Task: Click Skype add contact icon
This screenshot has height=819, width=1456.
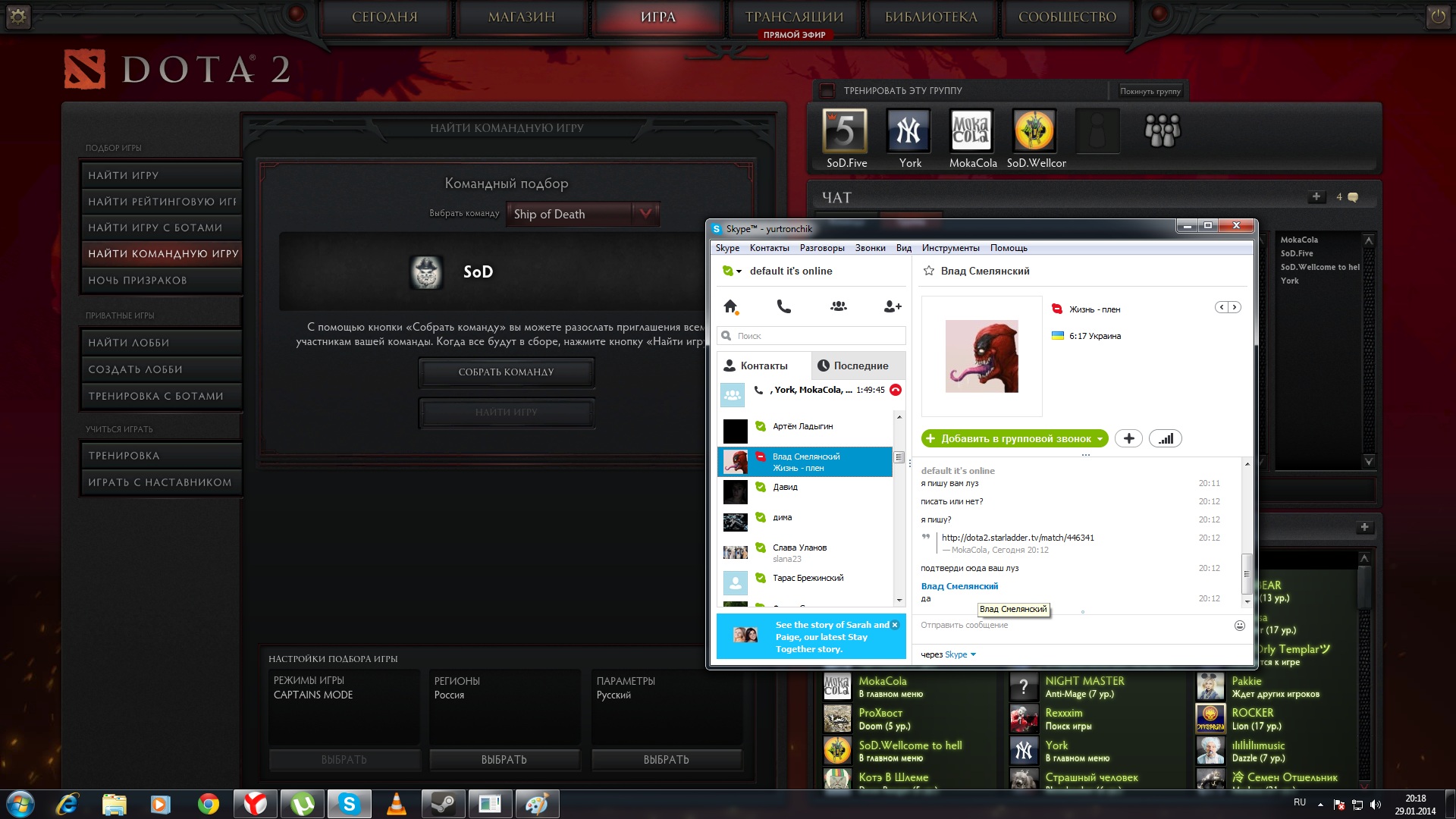Action: pos(893,306)
